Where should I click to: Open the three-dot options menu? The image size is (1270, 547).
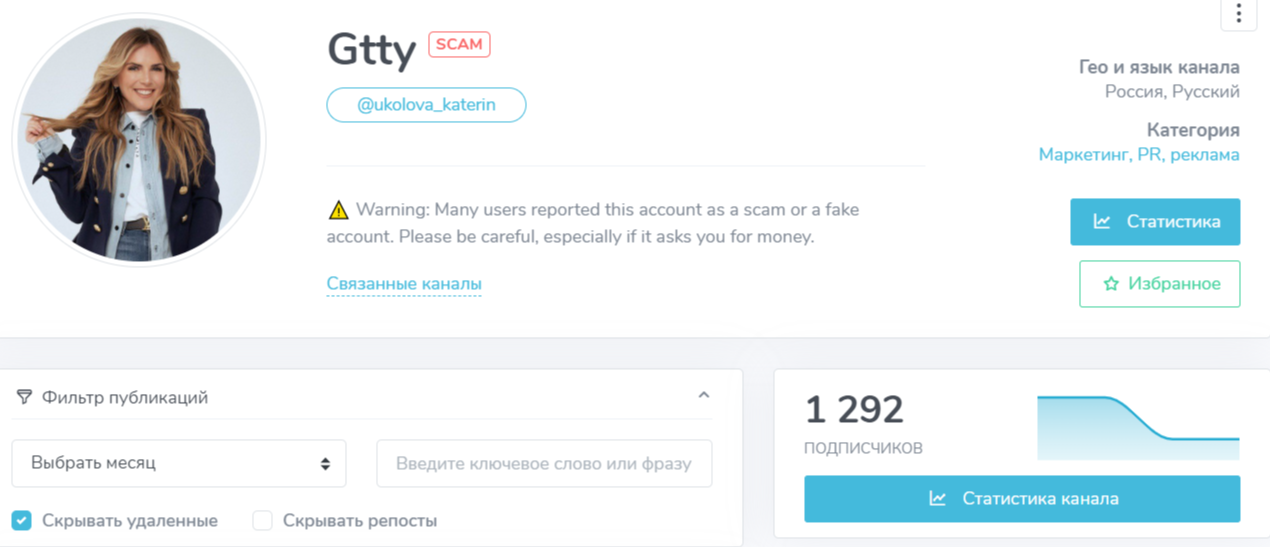tap(1238, 14)
